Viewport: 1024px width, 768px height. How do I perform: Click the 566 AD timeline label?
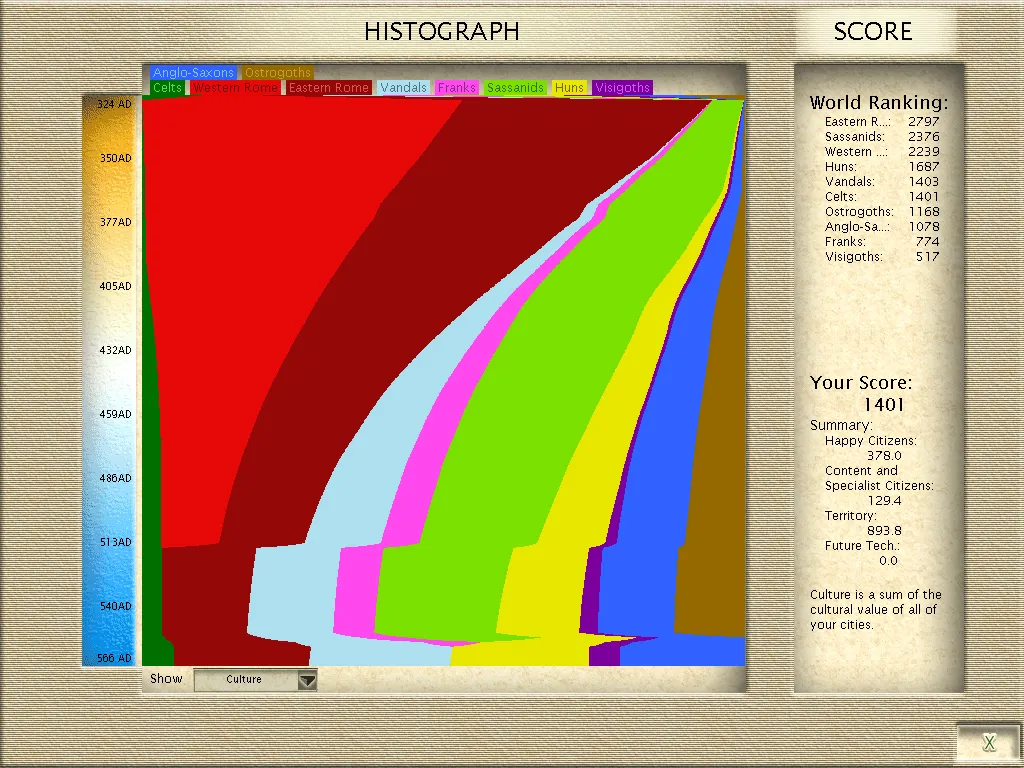(x=114, y=658)
